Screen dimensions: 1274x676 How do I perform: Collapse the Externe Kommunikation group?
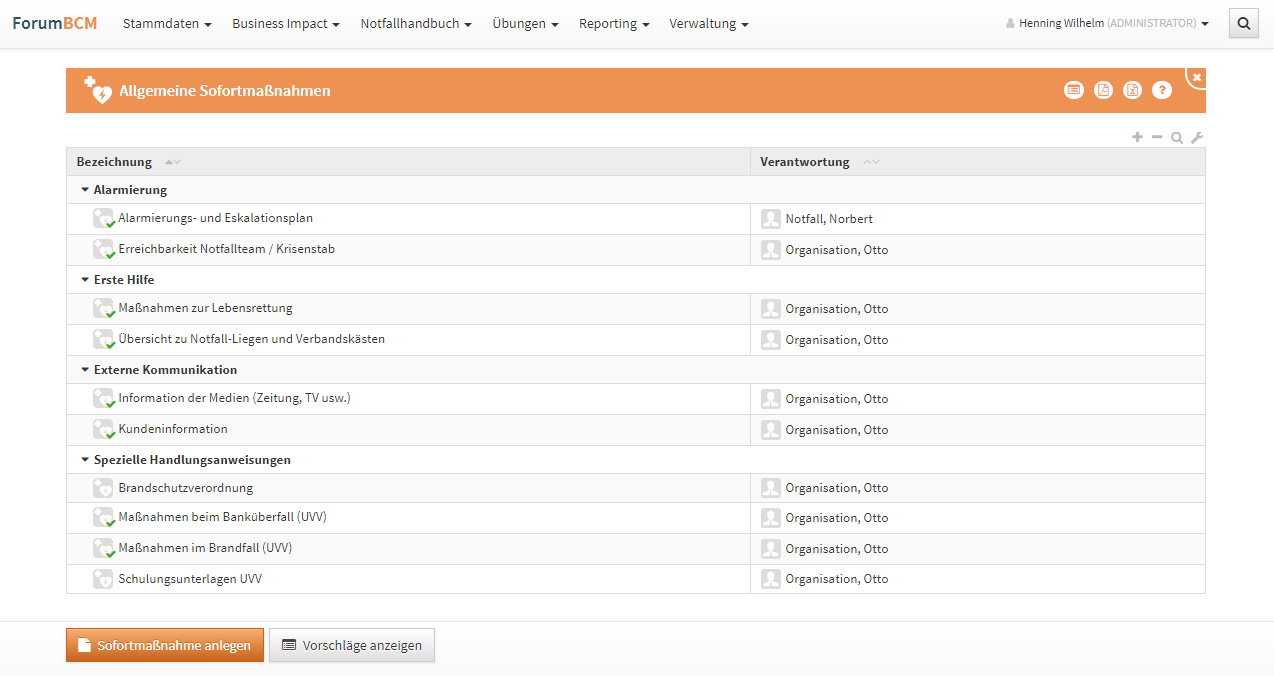click(x=85, y=370)
